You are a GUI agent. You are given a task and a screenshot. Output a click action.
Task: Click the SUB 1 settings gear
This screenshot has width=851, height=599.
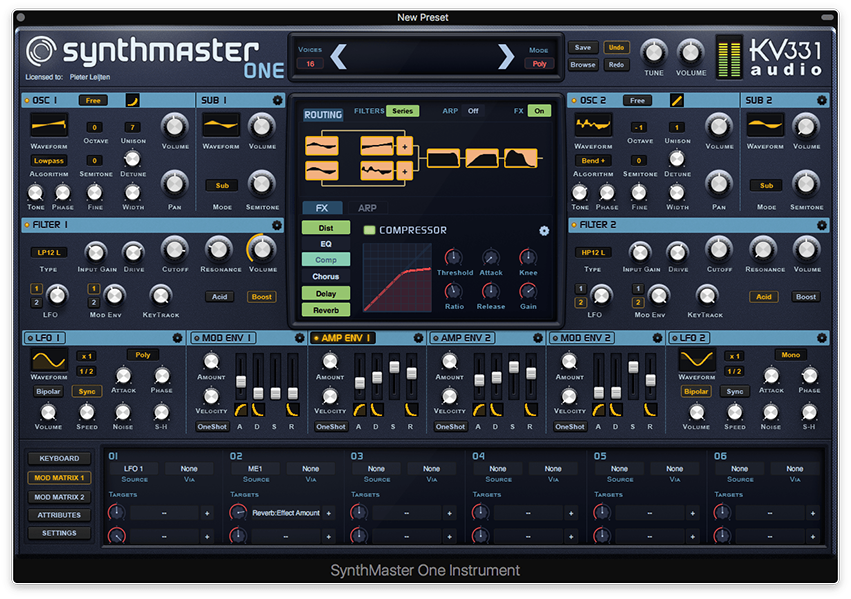click(277, 100)
